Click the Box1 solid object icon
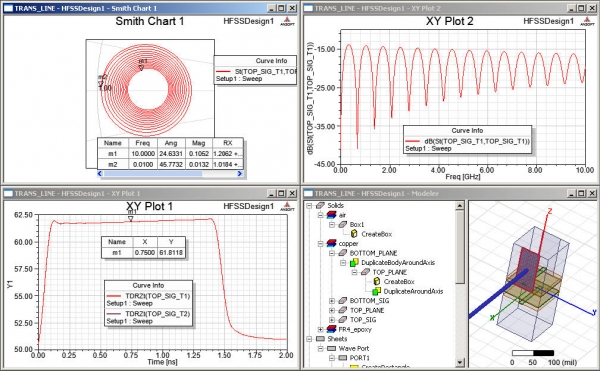Viewport: 600px width, 371px height. point(343,225)
